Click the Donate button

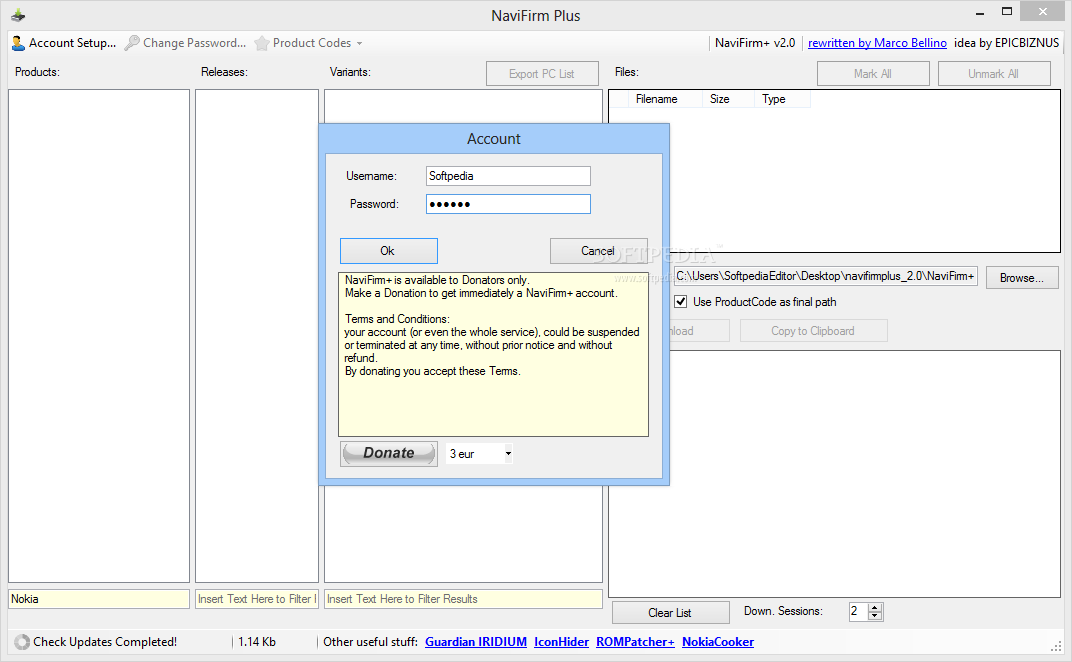388,453
